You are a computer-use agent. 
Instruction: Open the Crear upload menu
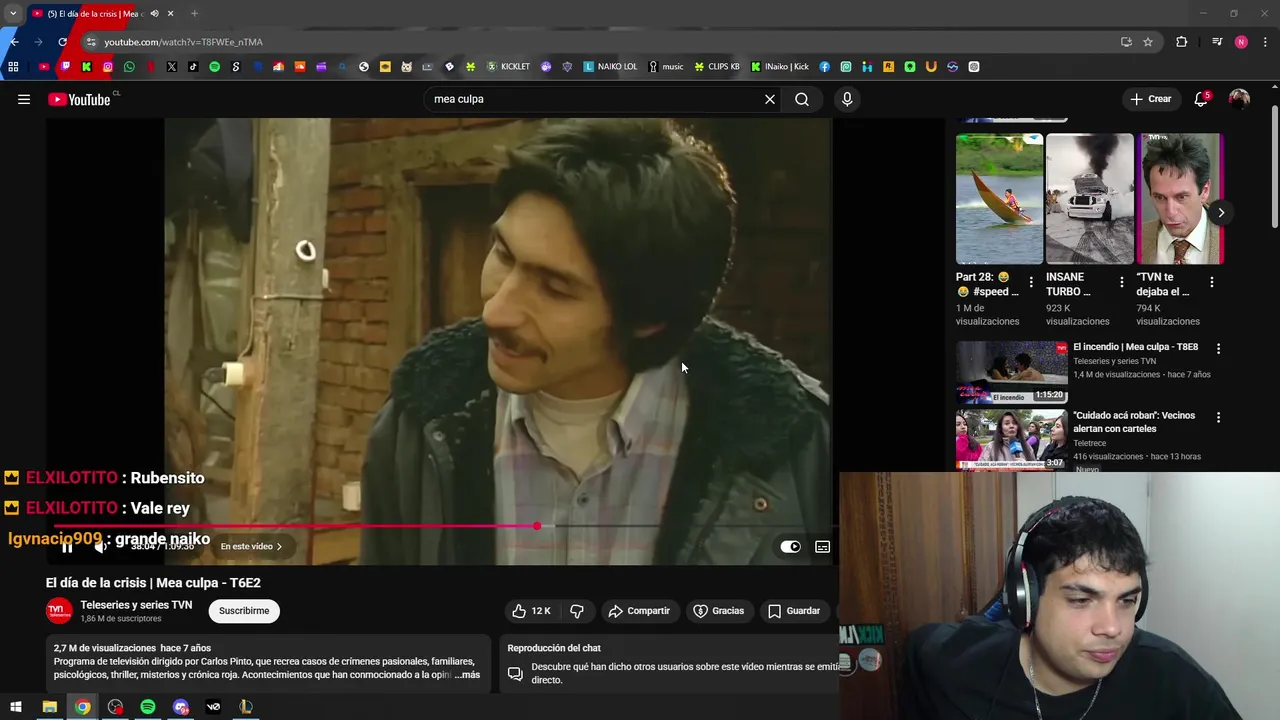[1150, 99]
